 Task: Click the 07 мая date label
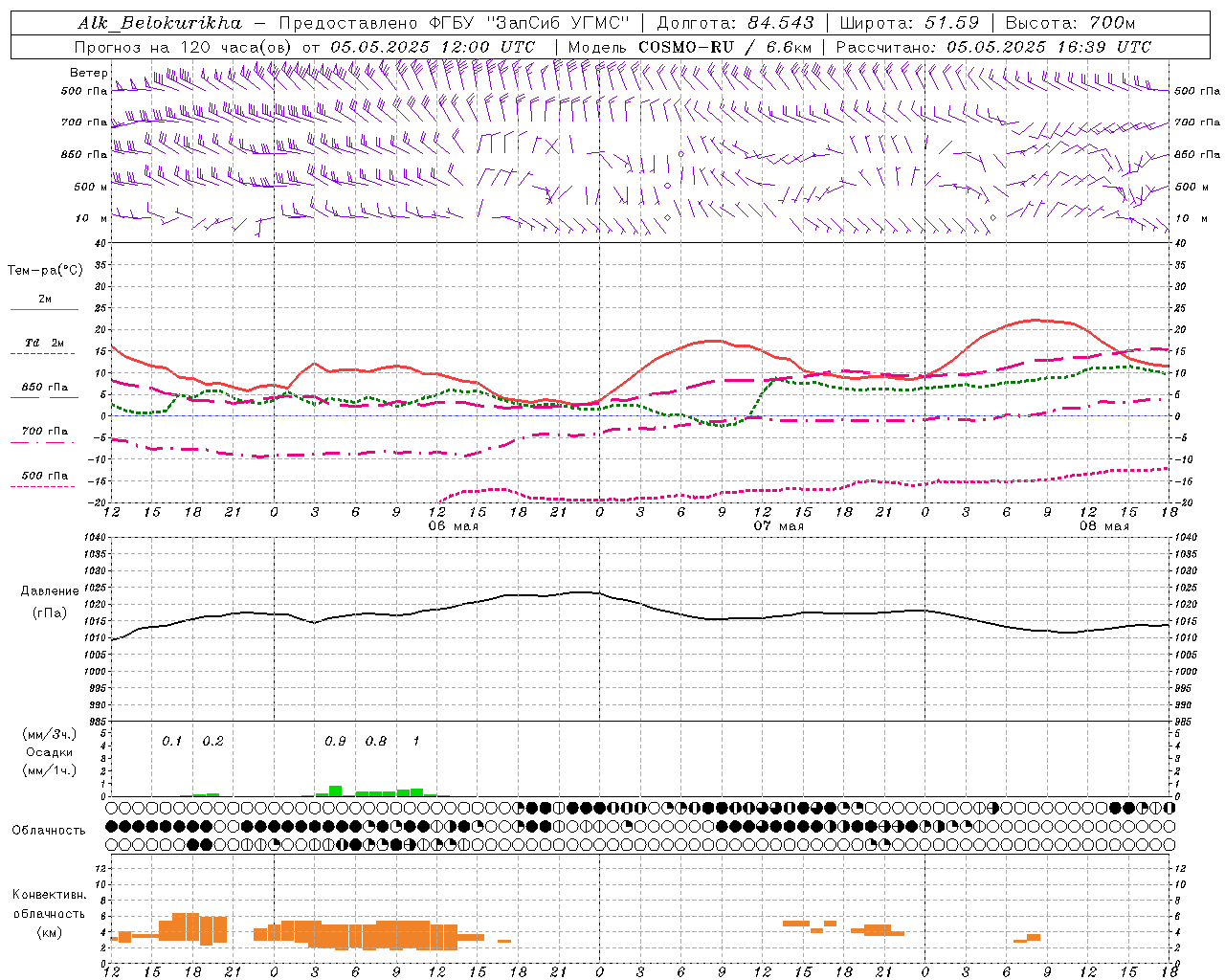[x=778, y=526]
